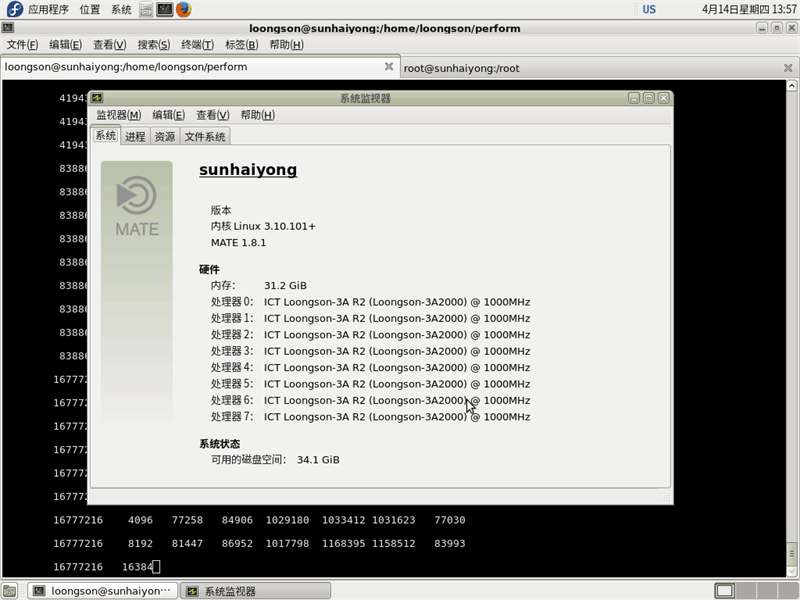Open System Monitor's 帮助(H) menu

258,115
